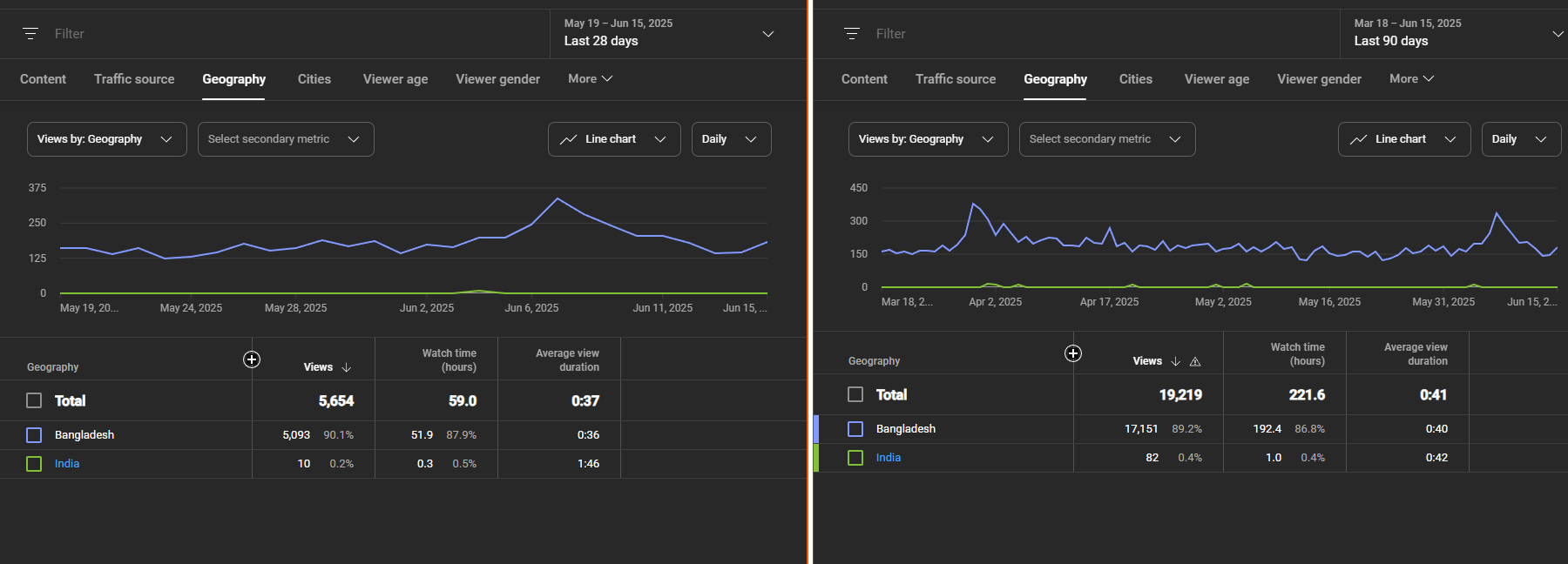Viewport: 1568px width, 564px height.
Task: Toggle the Total checkbox in right table
Action: (855, 394)
